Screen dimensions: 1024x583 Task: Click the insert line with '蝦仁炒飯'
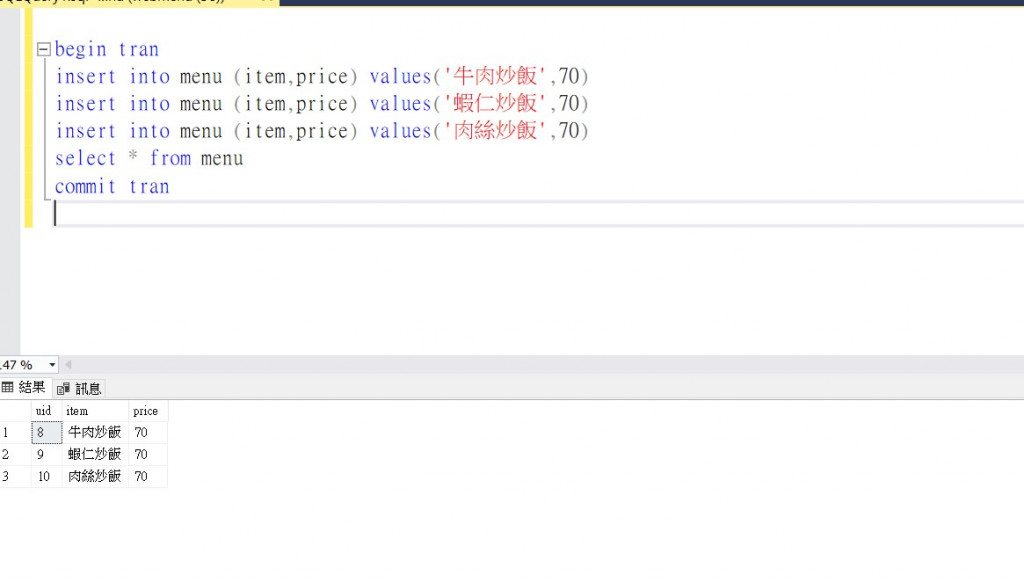click(x=322, y=104)
